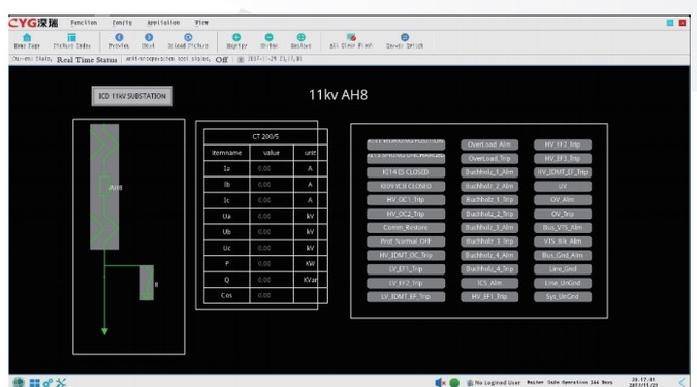Click the HV_EF1_Trip indicator
697x387 pixels.
[x=489, y=297]
